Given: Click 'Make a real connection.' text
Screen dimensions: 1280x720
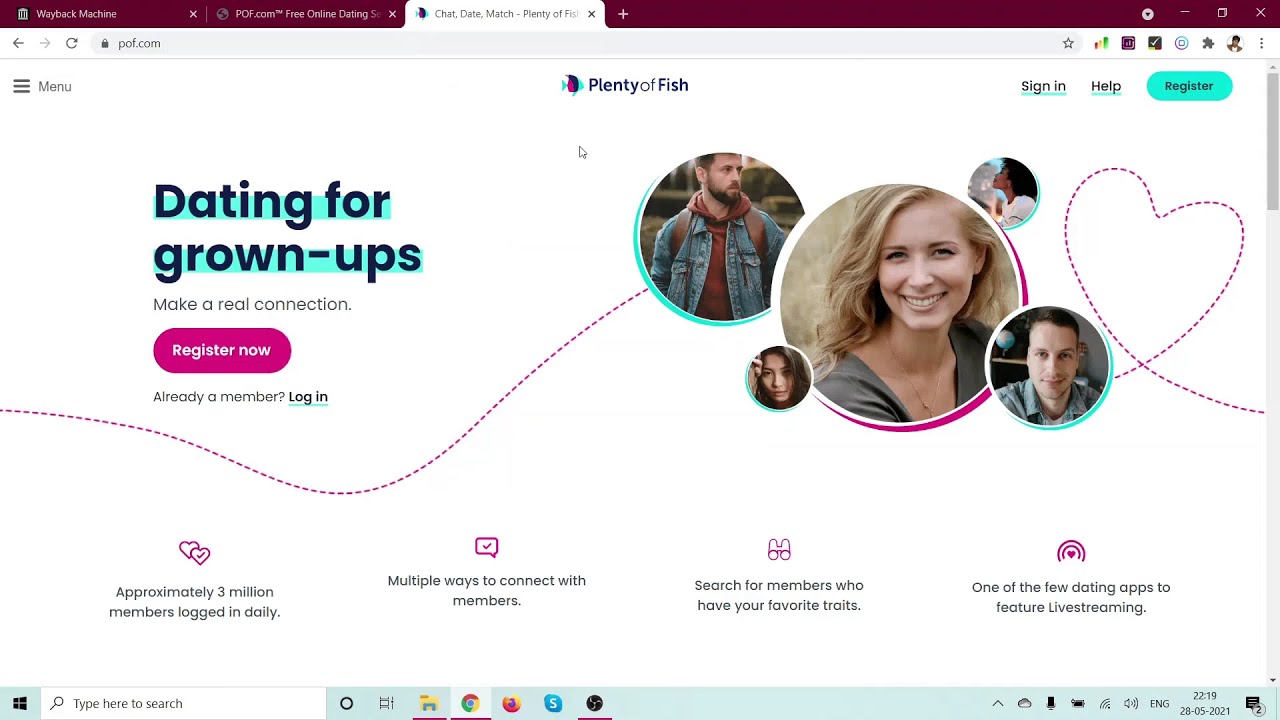Looking at the screenshot, I should tap(252, 304).
